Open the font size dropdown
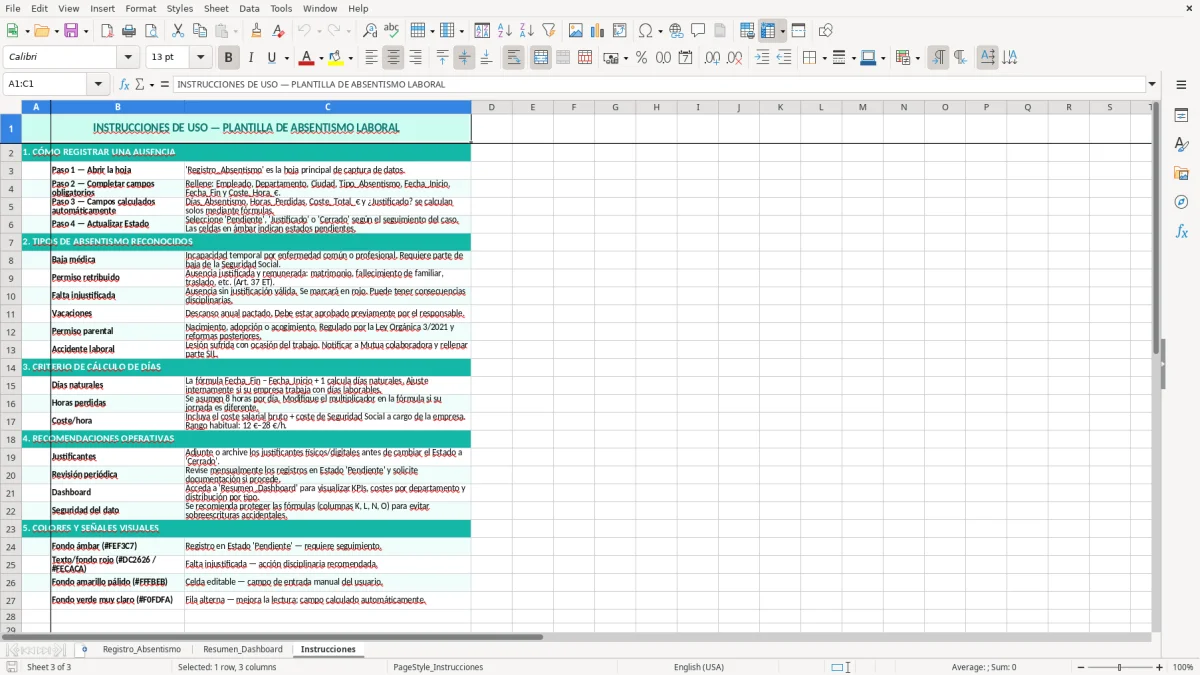This screenshot has height=675, width=1200. [x=201, y=58]
